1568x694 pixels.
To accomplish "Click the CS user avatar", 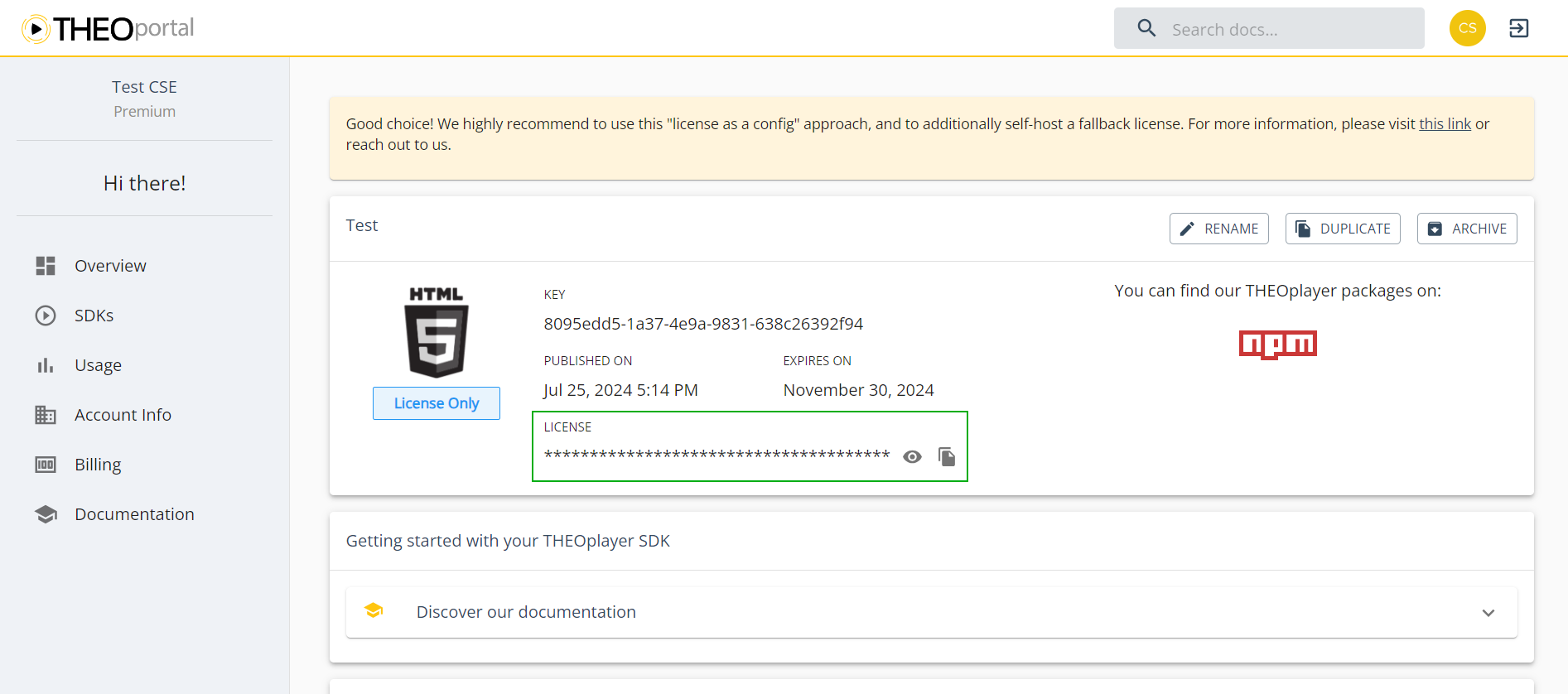I will click(x=1467, y=28).
